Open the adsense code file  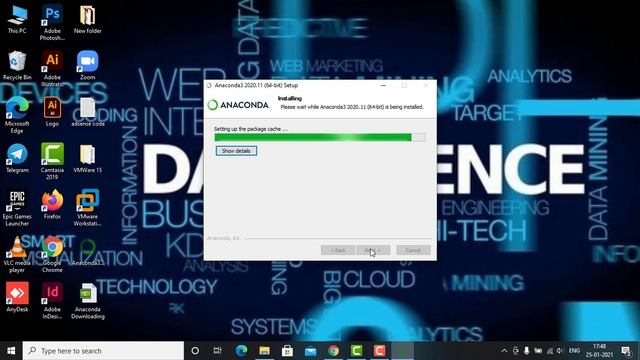pyautogui.click(x=87, y=112)
